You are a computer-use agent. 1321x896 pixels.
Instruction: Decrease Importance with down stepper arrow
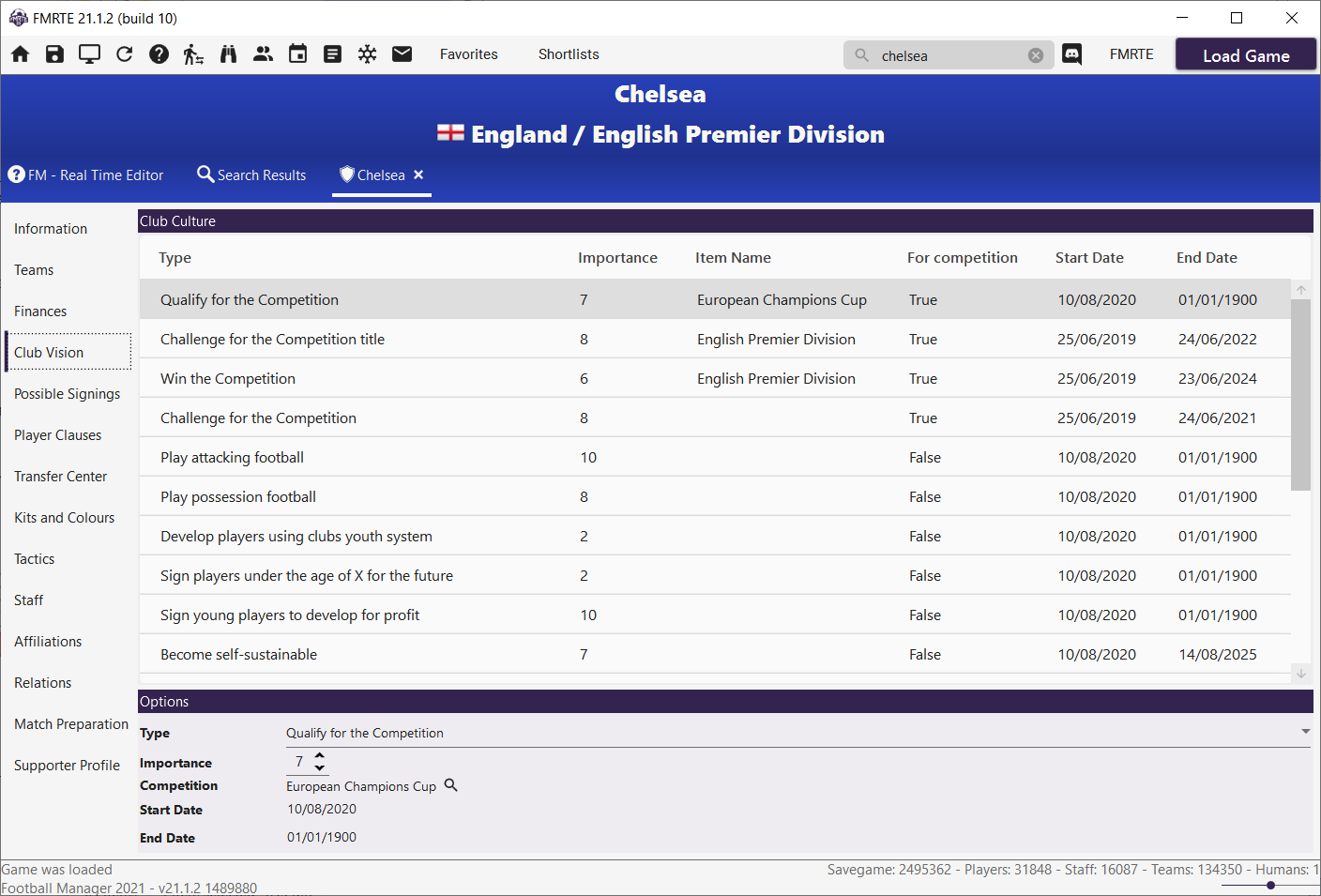[319, 767]
